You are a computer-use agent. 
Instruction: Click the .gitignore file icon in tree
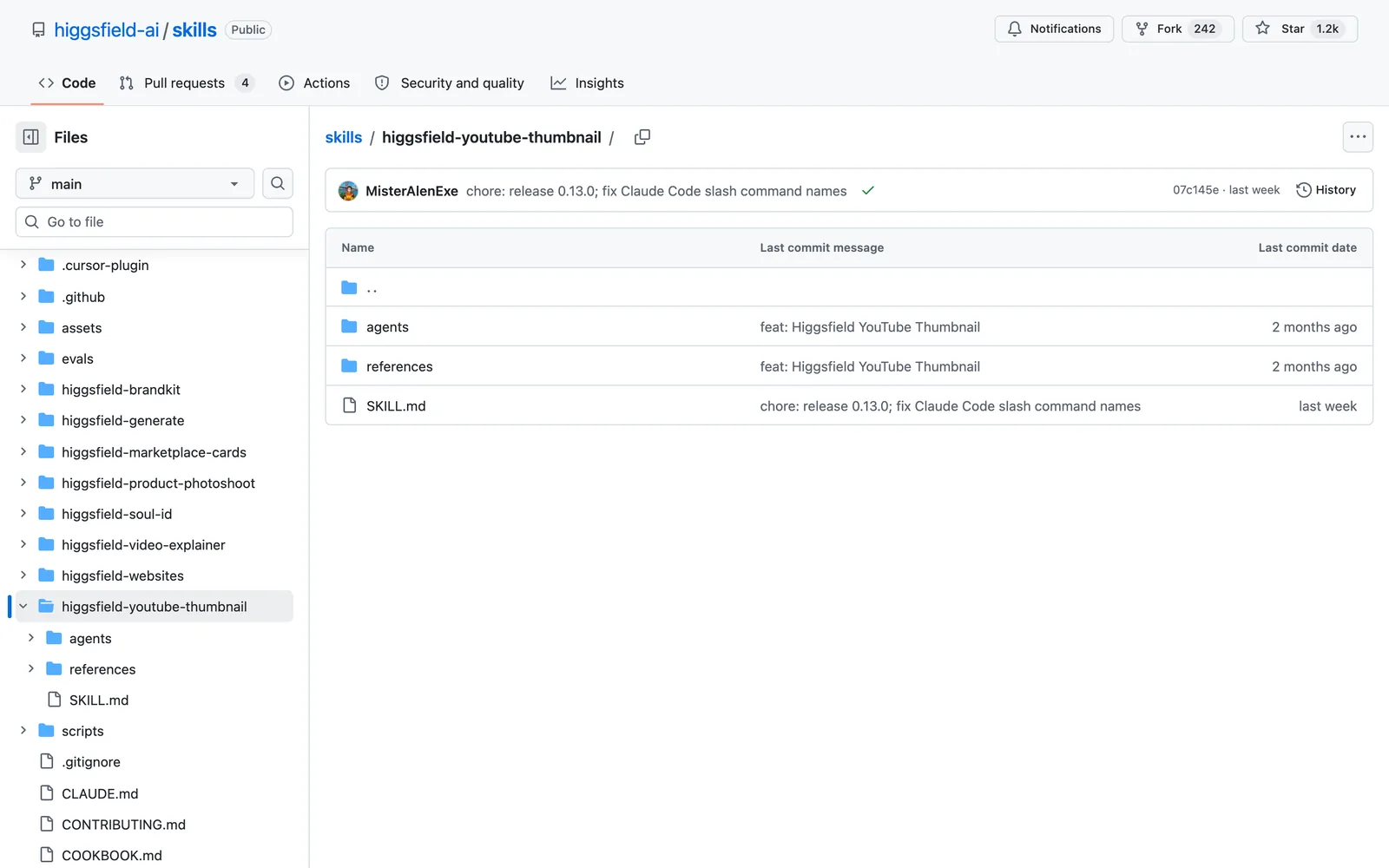click(x=47, y=761)
